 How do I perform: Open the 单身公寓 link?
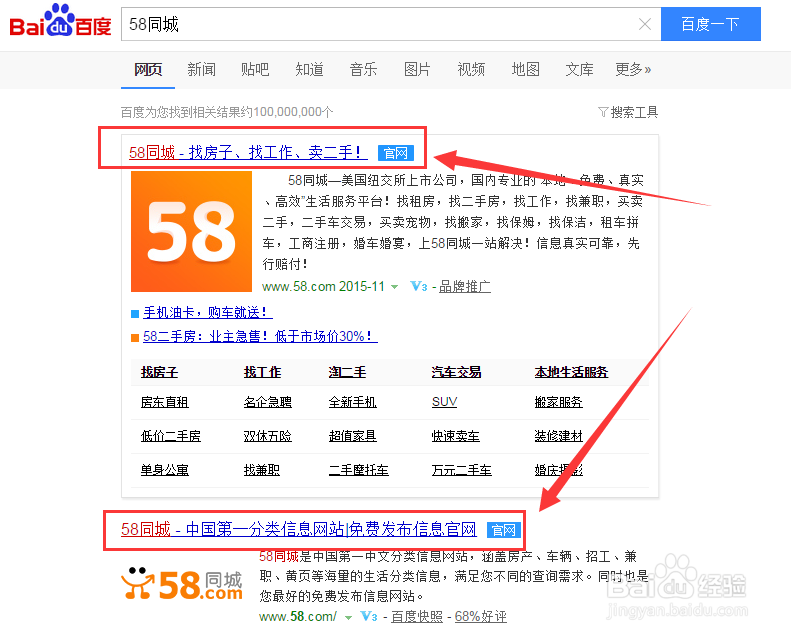(164, 470)
